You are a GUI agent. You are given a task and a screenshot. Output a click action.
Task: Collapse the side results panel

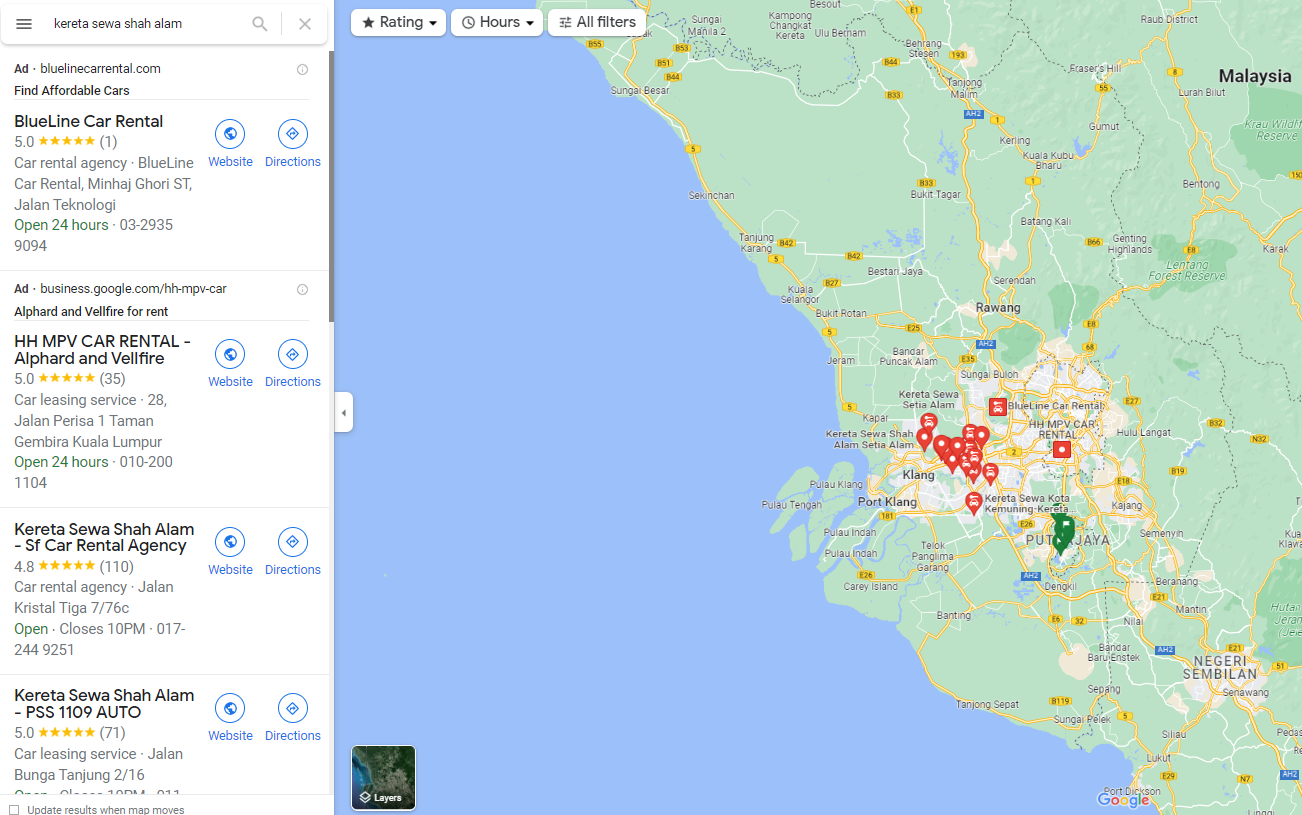[x=343, y=412]
